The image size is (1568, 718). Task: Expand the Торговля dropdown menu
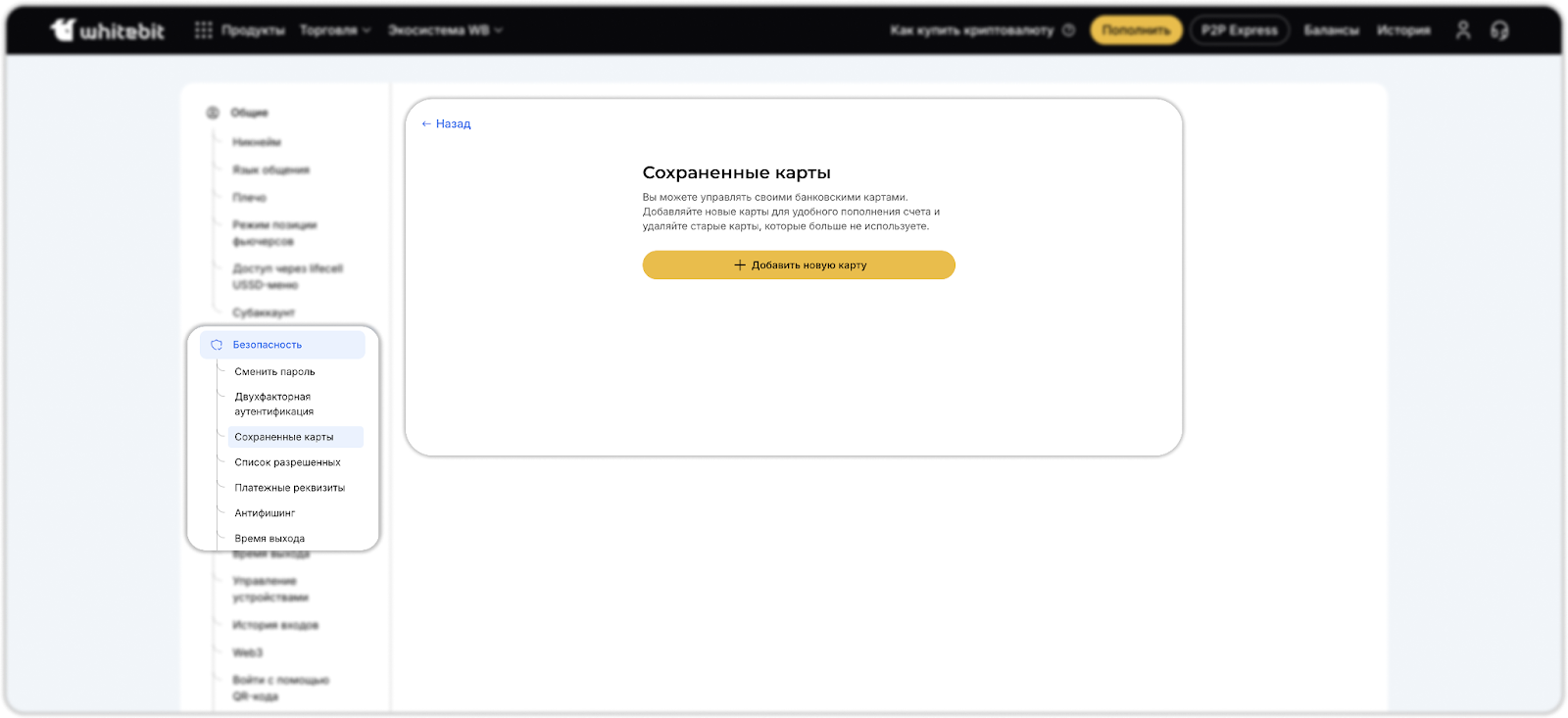pos(335,30)
